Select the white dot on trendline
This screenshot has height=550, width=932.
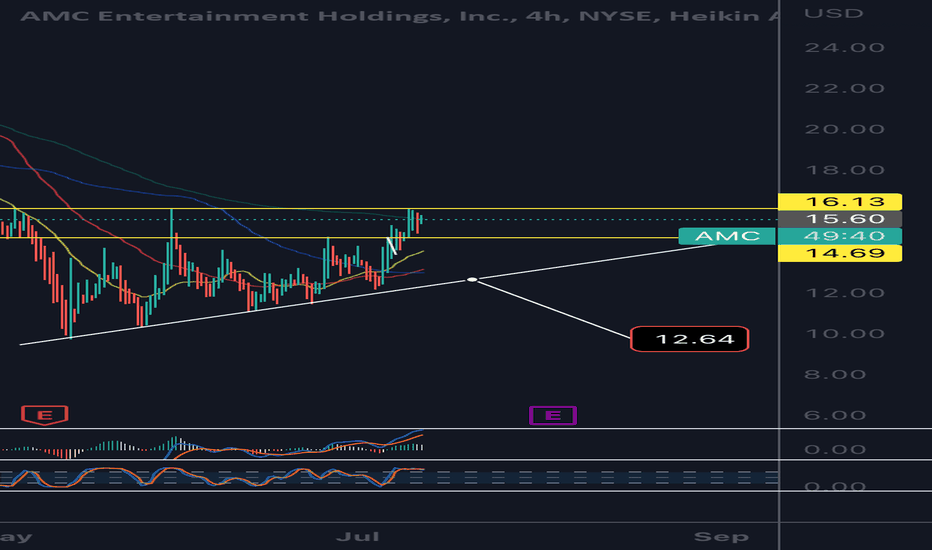[472, 279]
